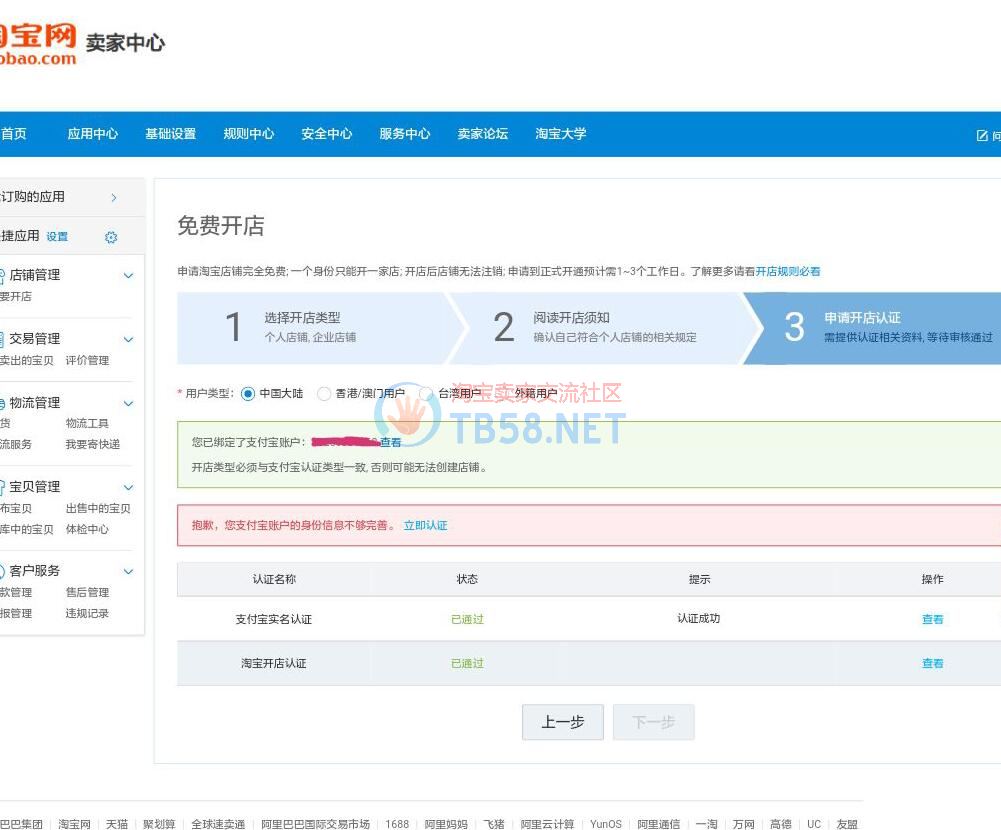Open 应用中心 menu
Viewport: 1001px width, 830px height.
click(93, 134)
